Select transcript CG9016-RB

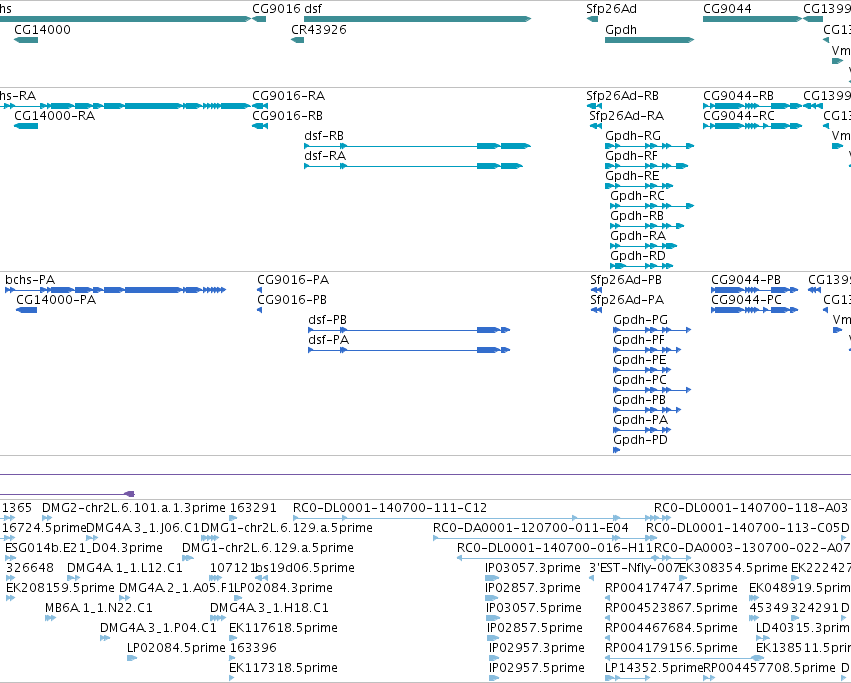[287, 116]
